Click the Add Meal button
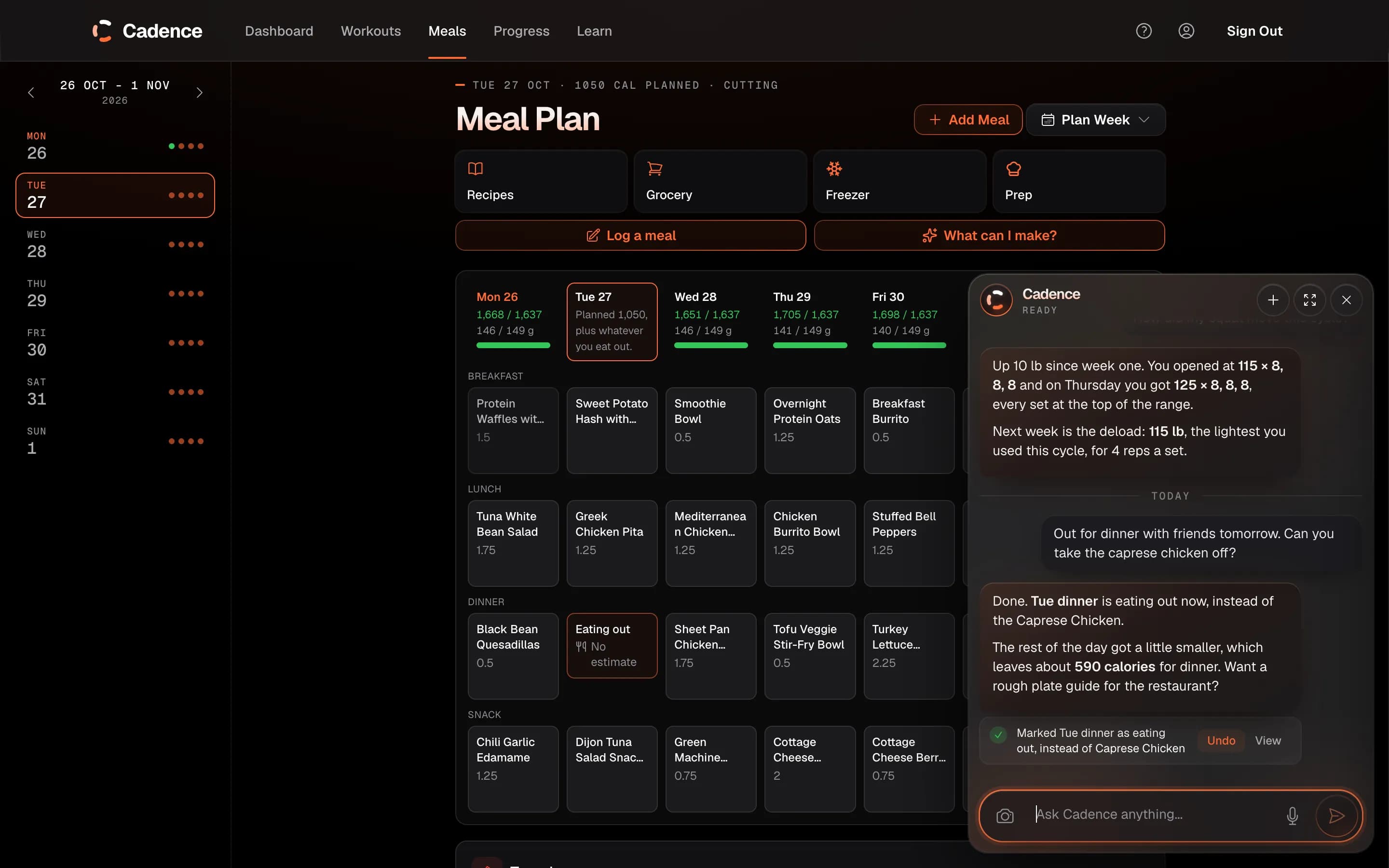The image size is (1389, 868). tap(967, 120)
